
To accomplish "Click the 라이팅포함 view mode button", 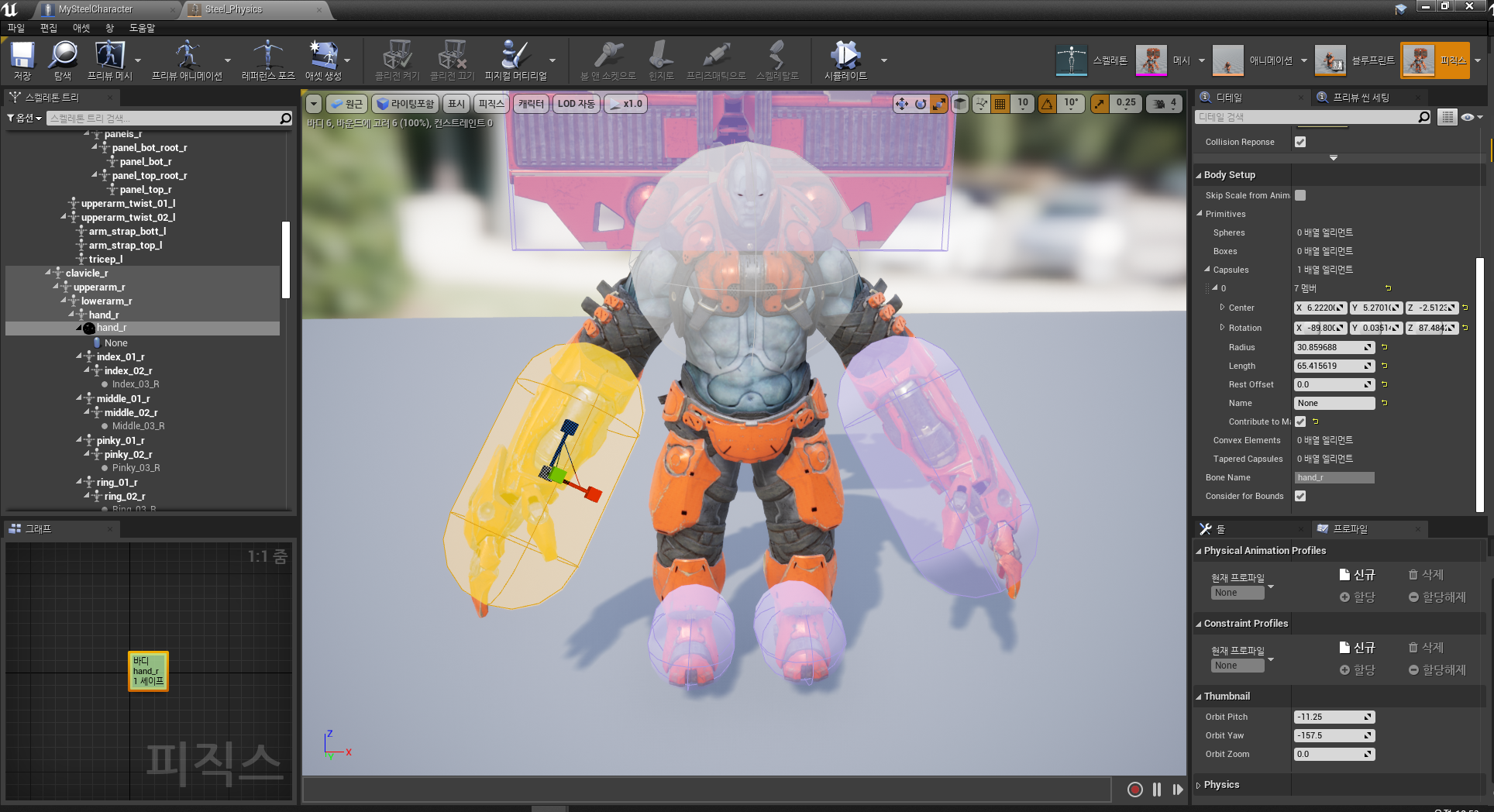I will click(405, 104).
